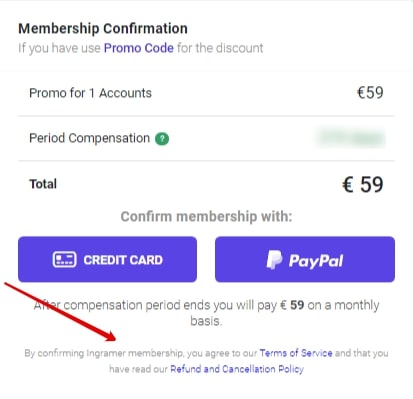Click the green question mark help icon
This screenshot has height=399, width=413.
162,139
